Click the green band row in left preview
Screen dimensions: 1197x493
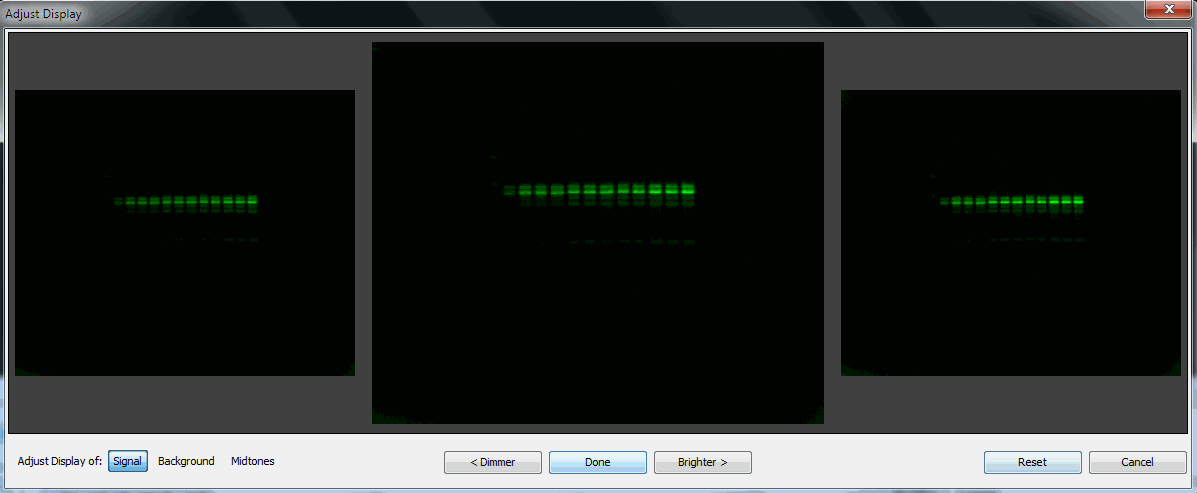point(185,201)
